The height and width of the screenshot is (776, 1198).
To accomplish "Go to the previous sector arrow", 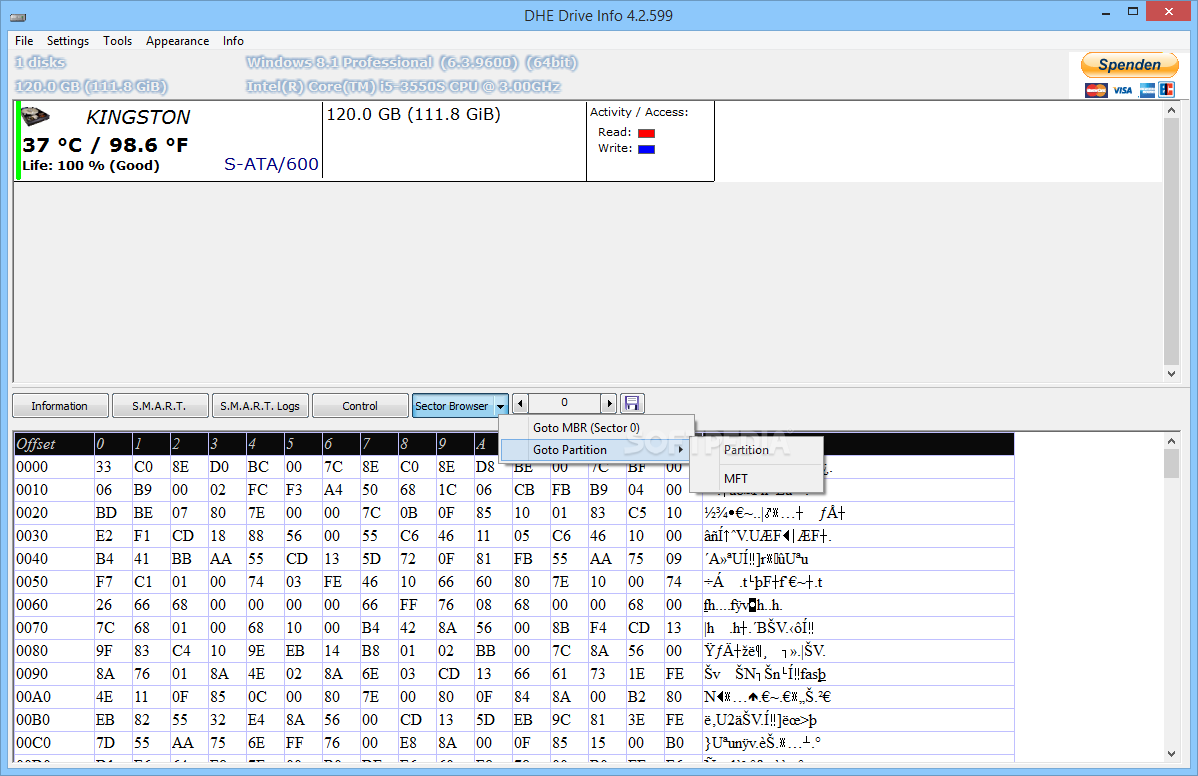I will pyautogui.click(x=520, y=403).
